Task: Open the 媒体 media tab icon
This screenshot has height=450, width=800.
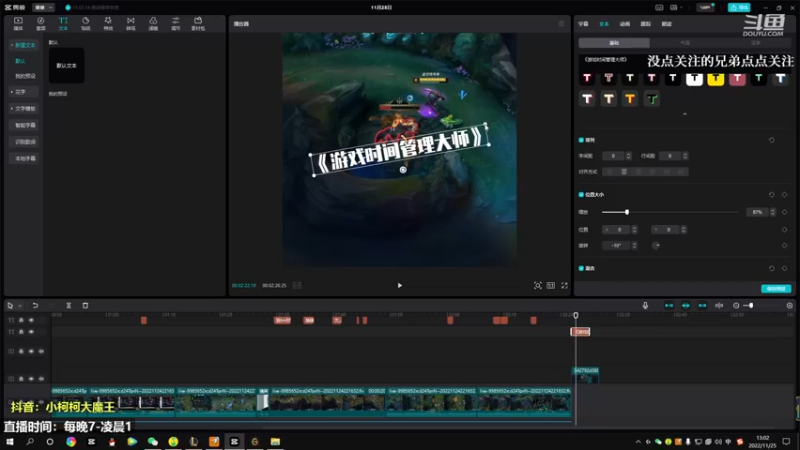Action: pos(18,23)
